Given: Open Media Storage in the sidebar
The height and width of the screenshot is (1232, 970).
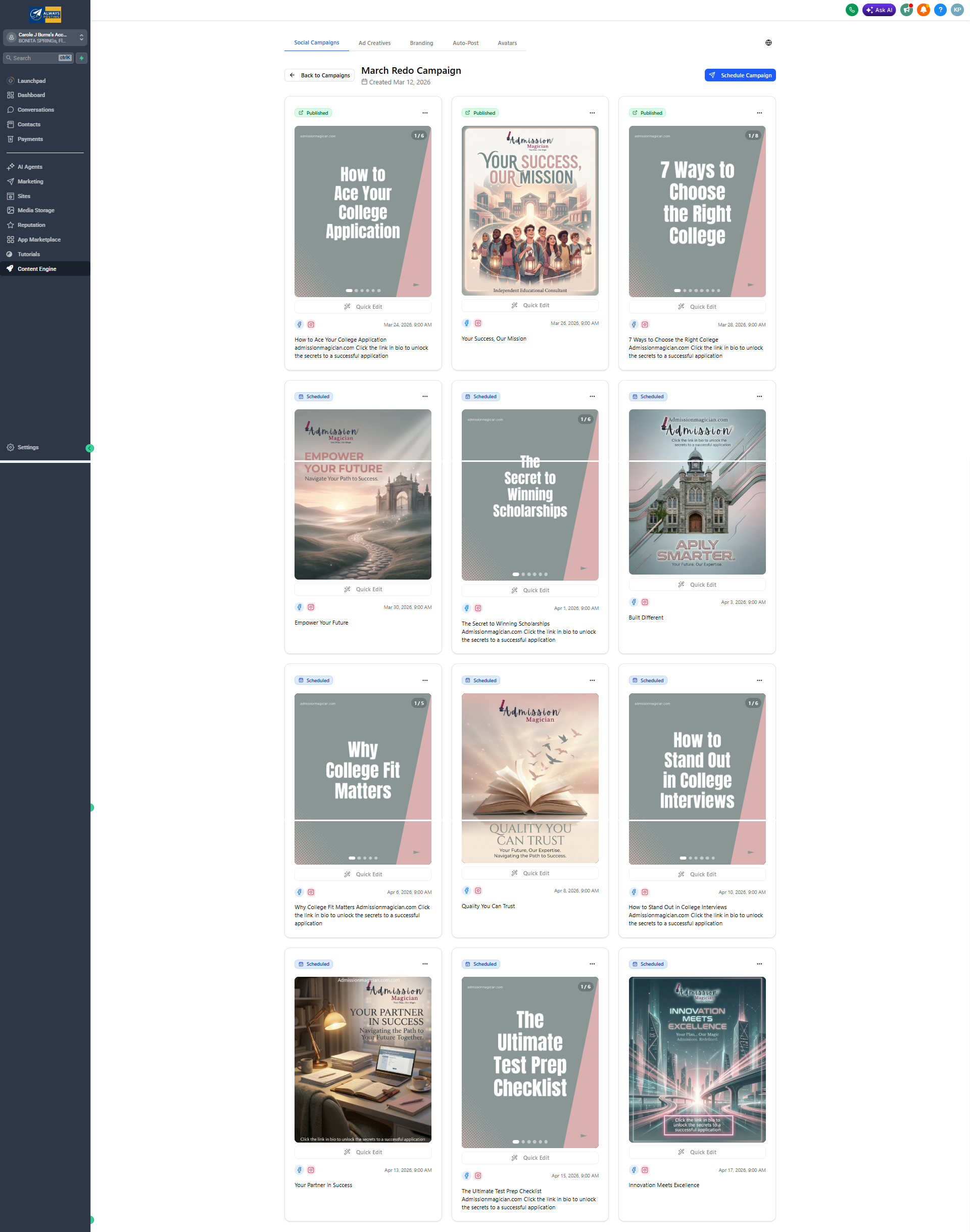Looking at the screenshot, I should [x=36, y=210].
